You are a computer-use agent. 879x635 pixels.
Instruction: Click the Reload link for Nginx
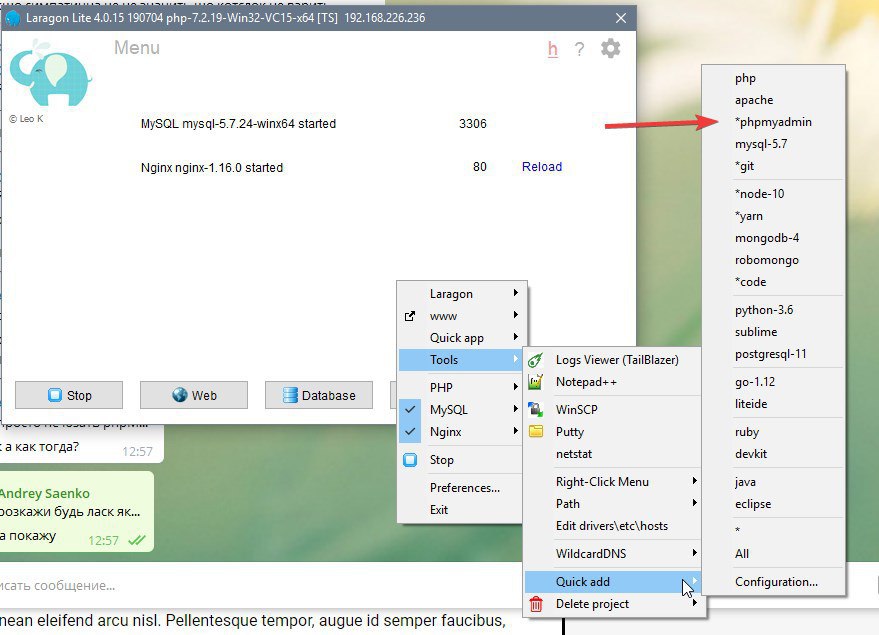[542, 167]
